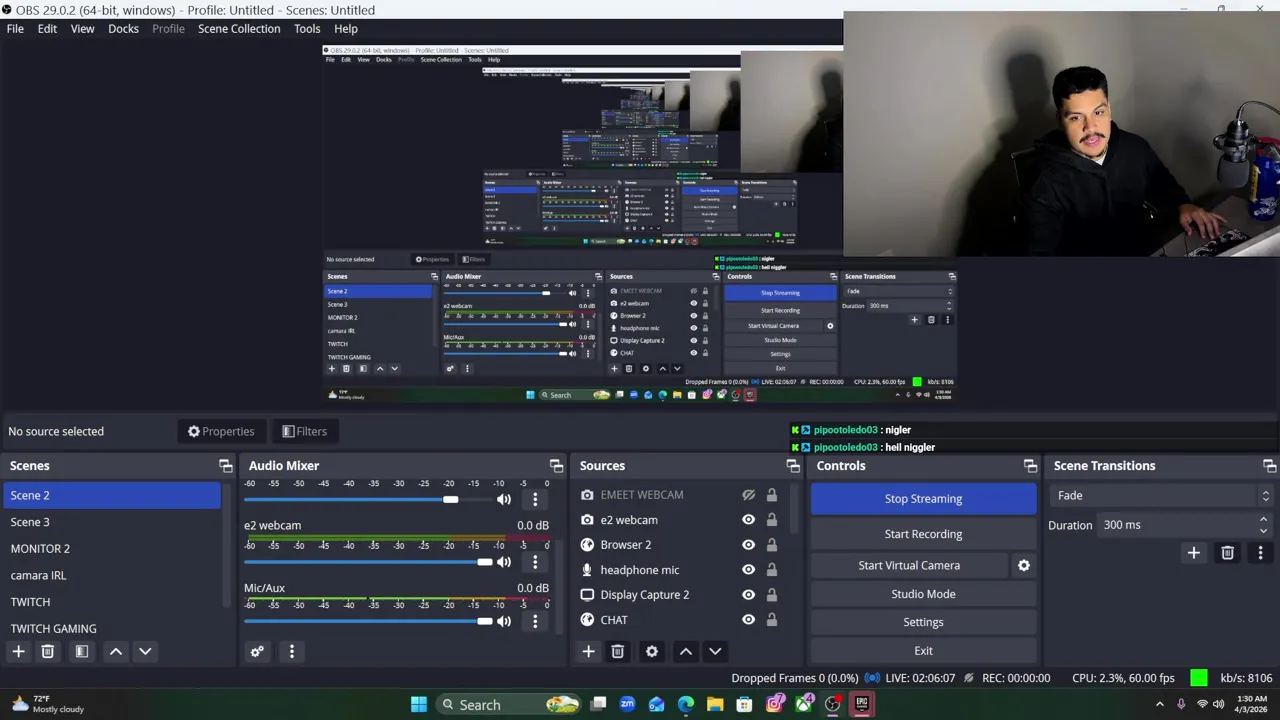Pop out the Audio Mixer dock
Screen dimensions: 1280x720
[x=556, y=466]
